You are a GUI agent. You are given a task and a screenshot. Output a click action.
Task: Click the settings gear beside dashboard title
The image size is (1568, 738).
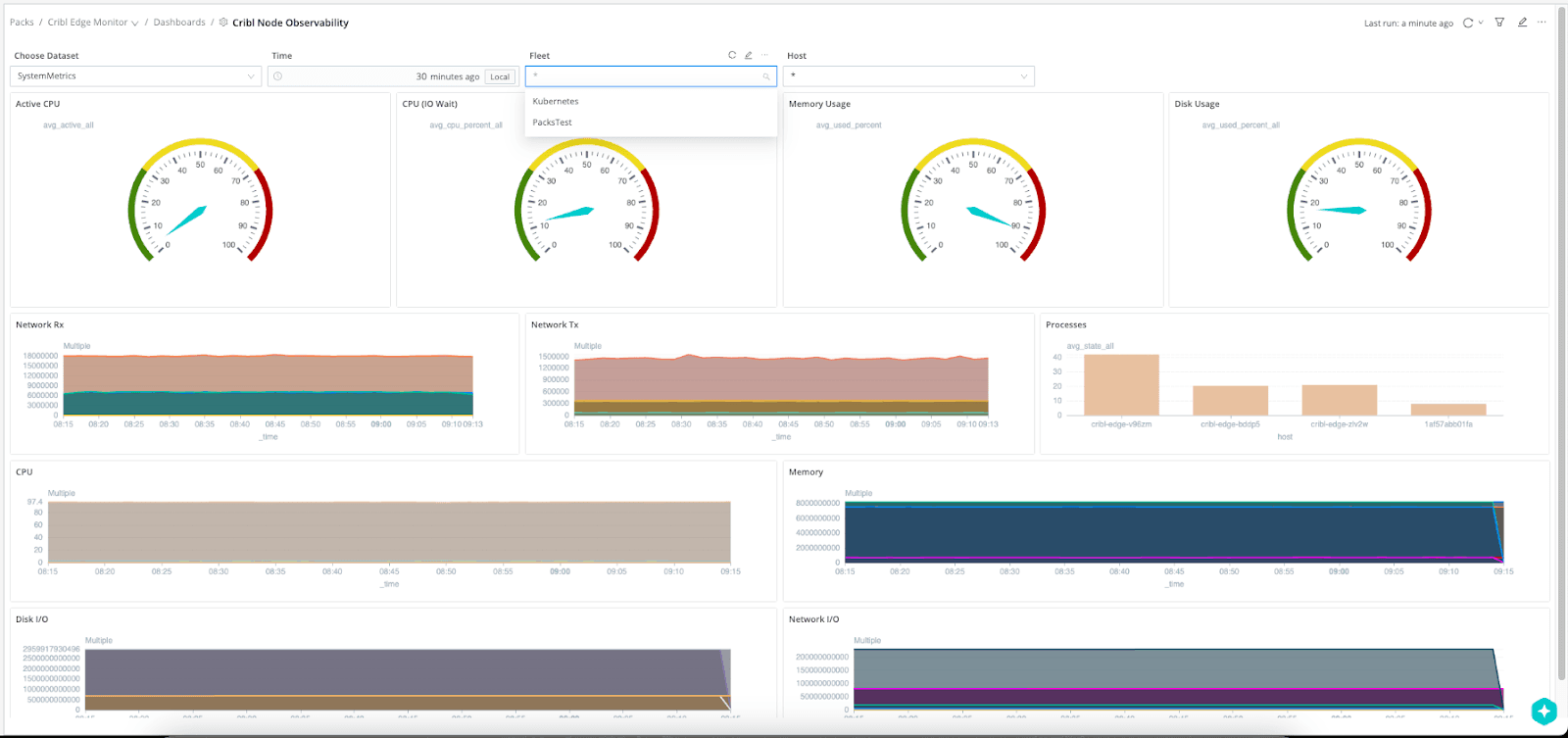223,23
